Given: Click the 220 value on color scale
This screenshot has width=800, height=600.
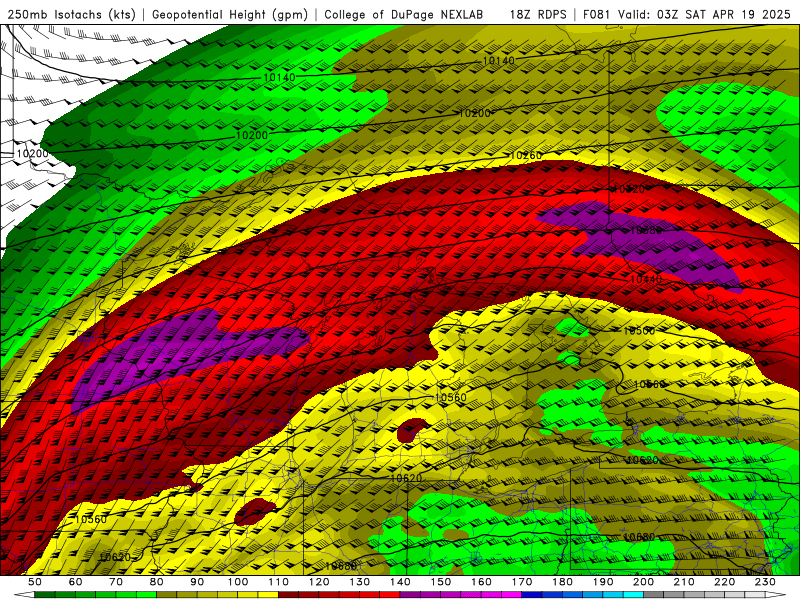Looking at the screenshot, I should tap(724, 582).
